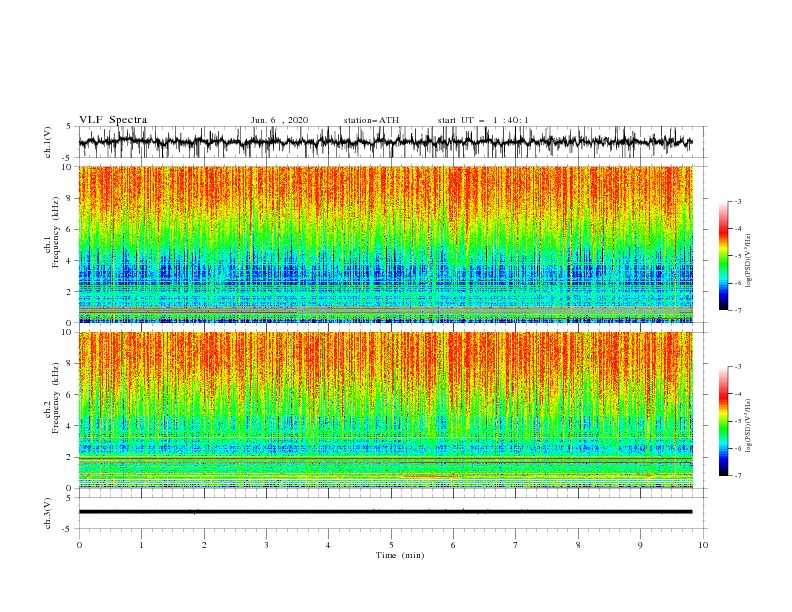Click time axis tick label "9"
792x612 pixels.
pos(640,545)
